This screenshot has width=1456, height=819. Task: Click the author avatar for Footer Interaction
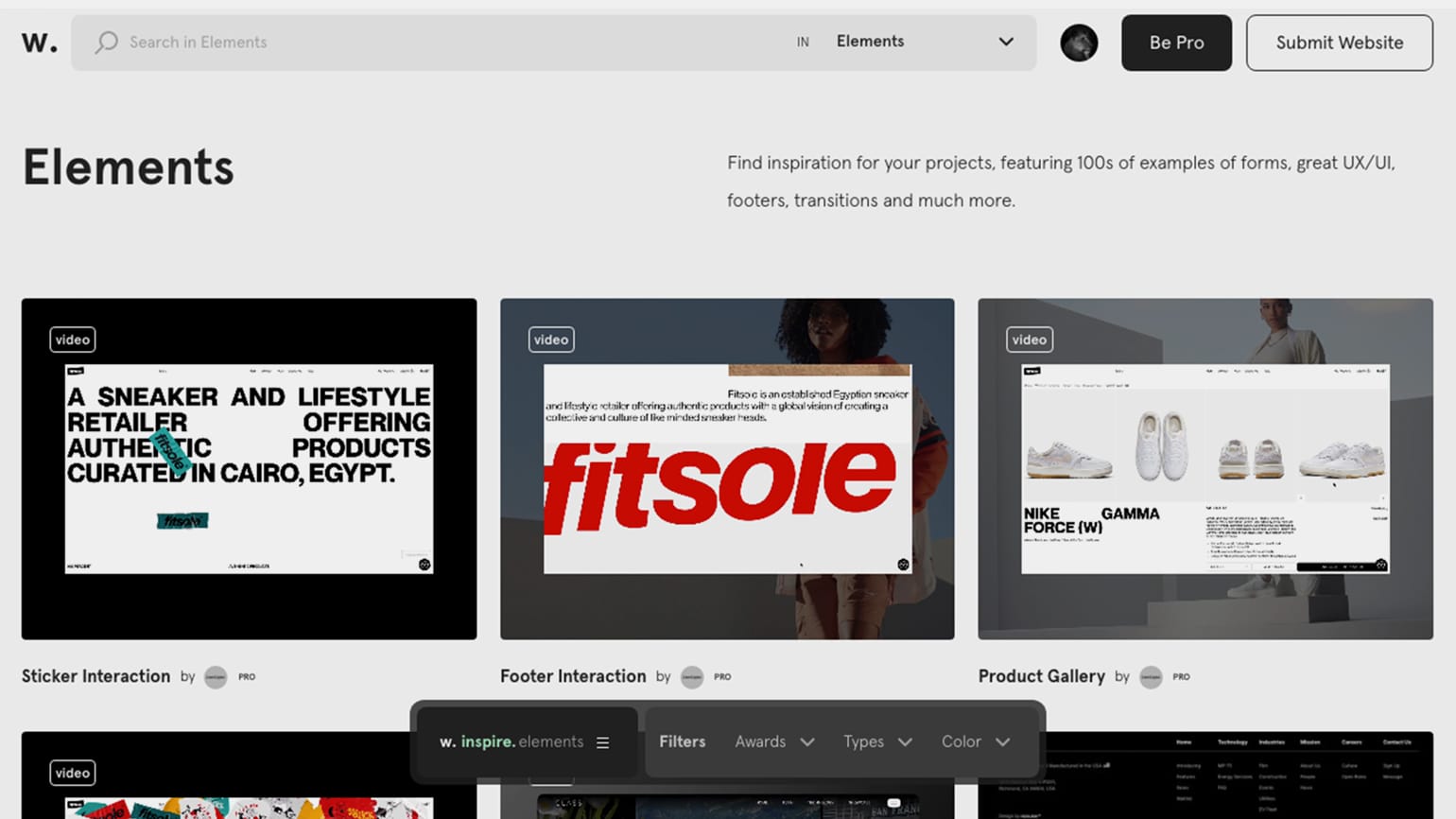(692, 677)
